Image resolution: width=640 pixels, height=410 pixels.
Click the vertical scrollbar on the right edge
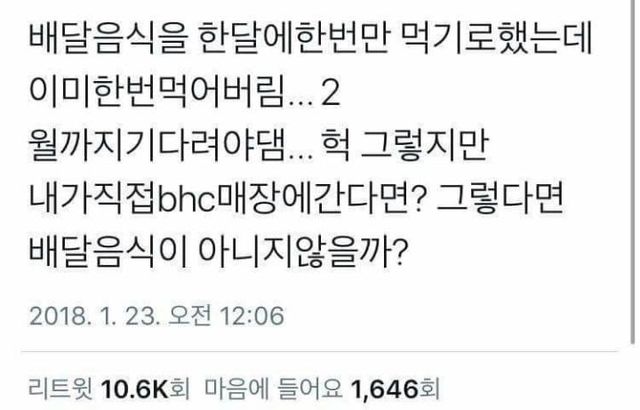click(633, 171)
